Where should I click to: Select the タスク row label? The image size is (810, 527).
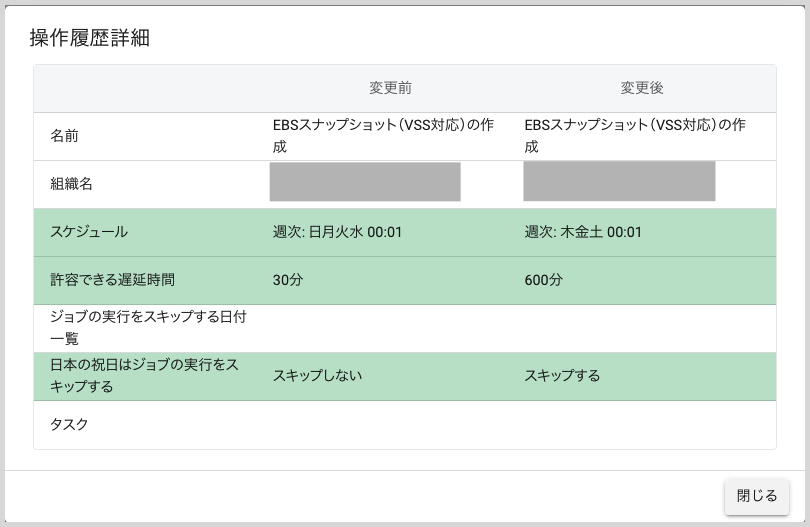69,424
